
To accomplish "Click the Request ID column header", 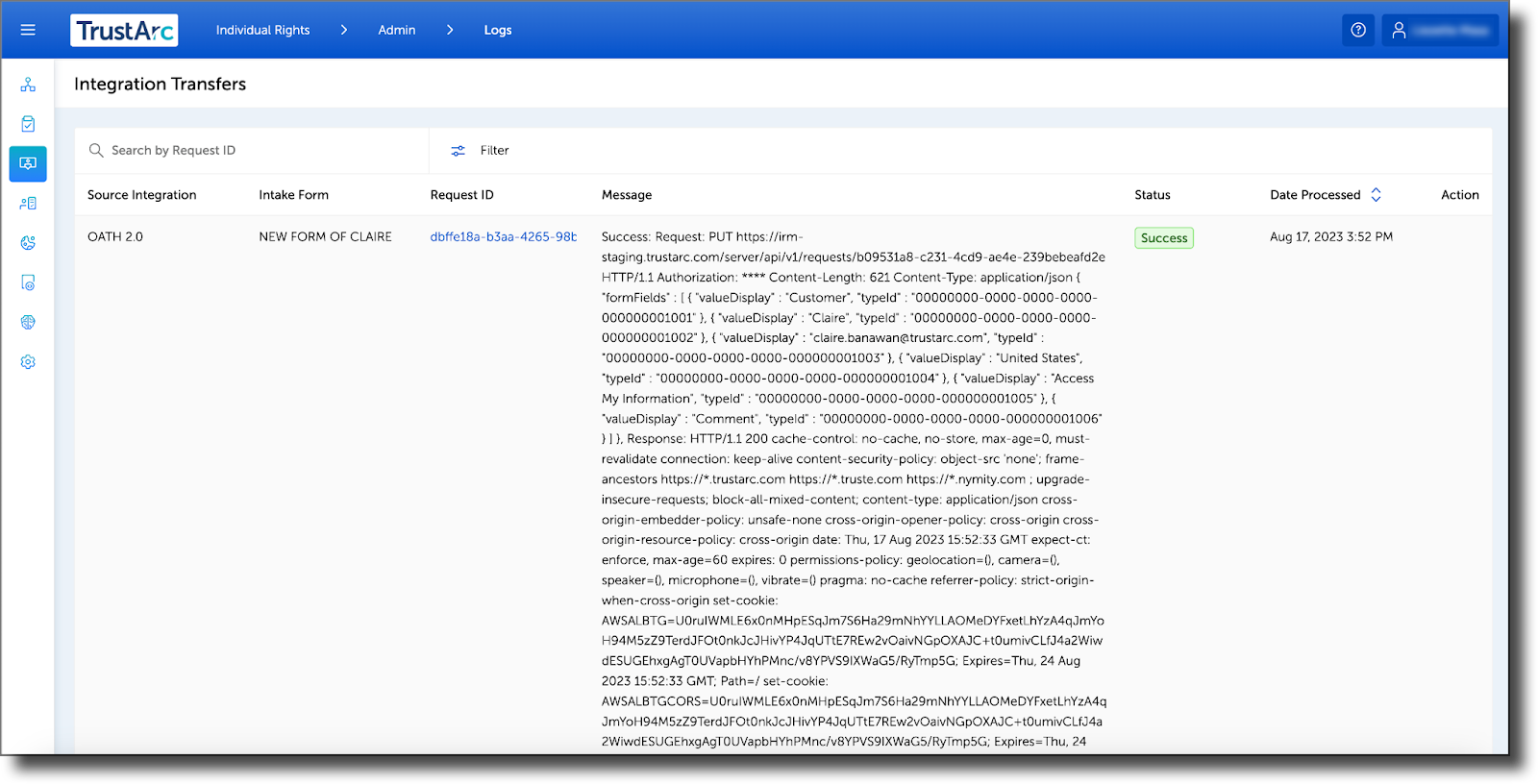I will 461,195.
